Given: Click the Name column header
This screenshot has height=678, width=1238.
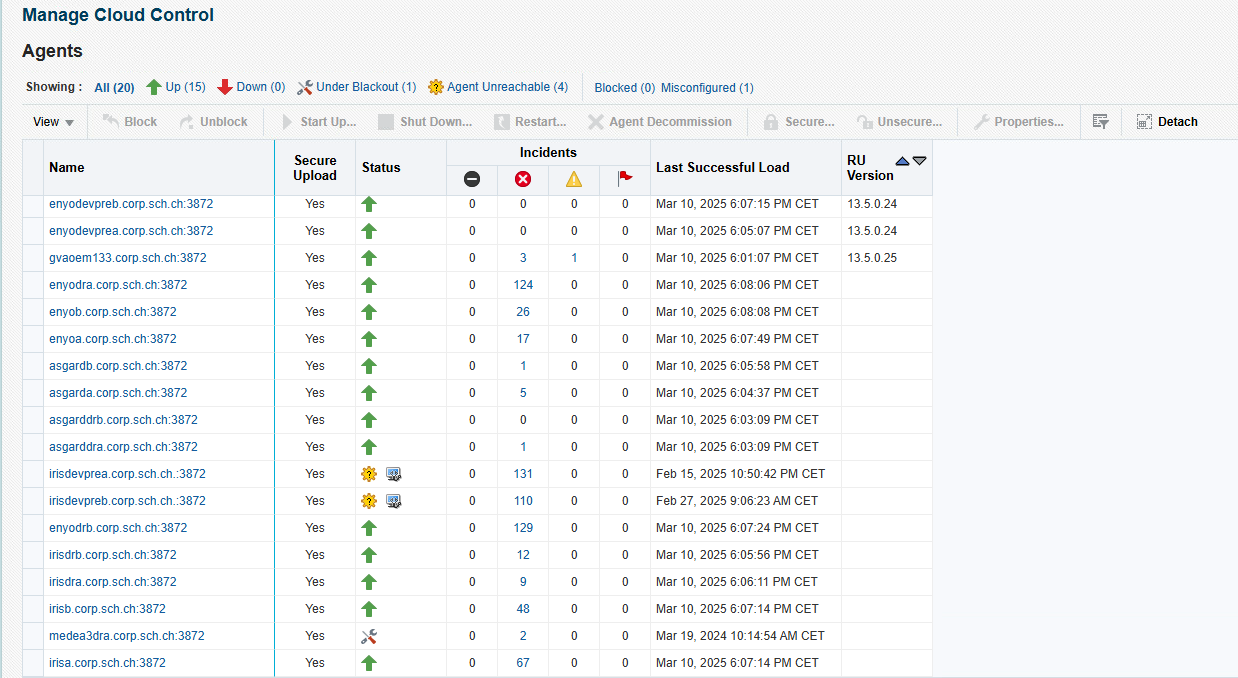Looking at the screenshot, I should click(x=67, y=167).
